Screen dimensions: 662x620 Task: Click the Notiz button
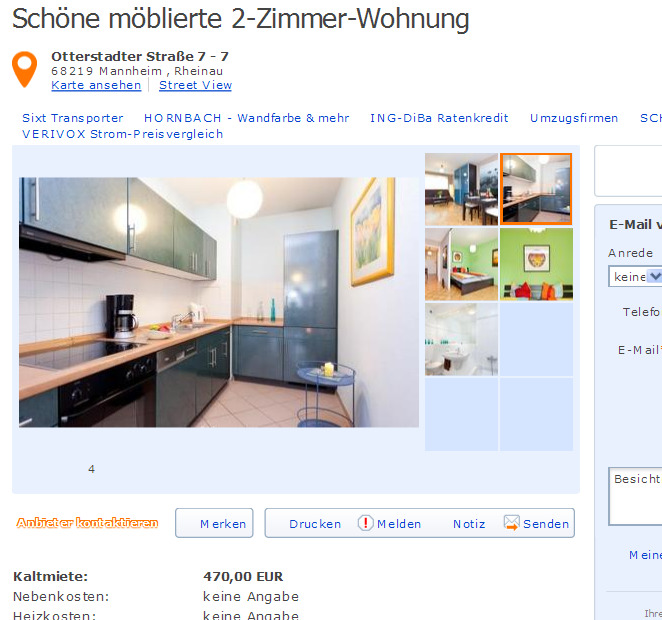point(469,524)
